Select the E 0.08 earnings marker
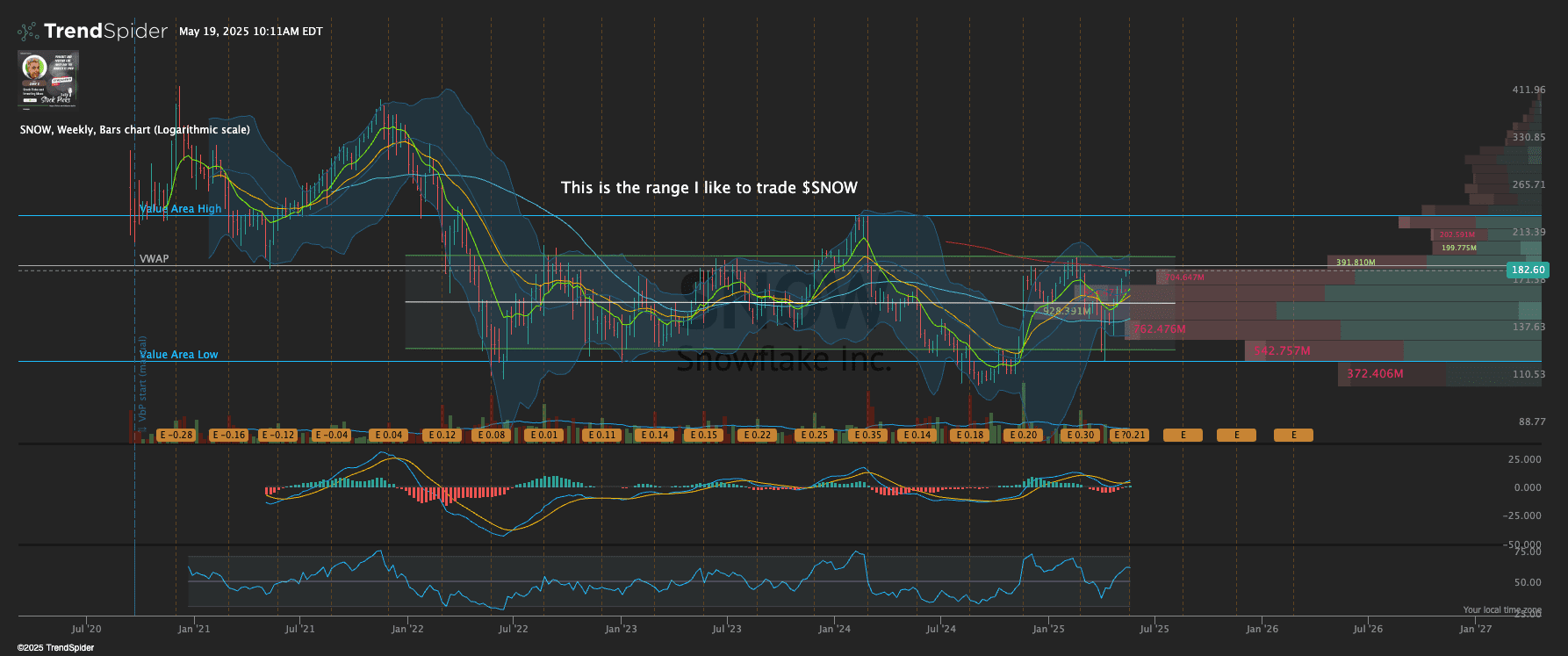Screen dimensions: 1568x656 [491, 435]
